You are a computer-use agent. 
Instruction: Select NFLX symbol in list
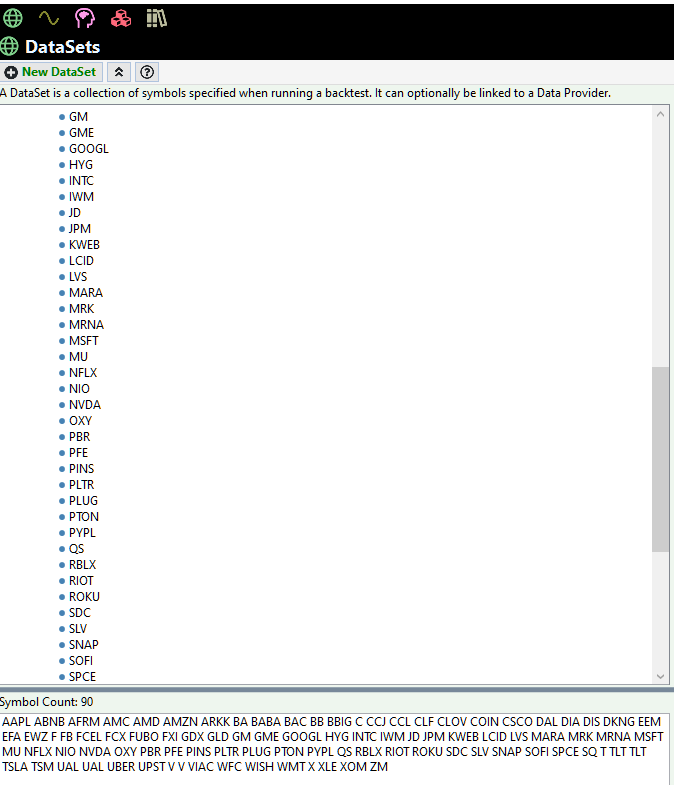[x=83, y=373]
